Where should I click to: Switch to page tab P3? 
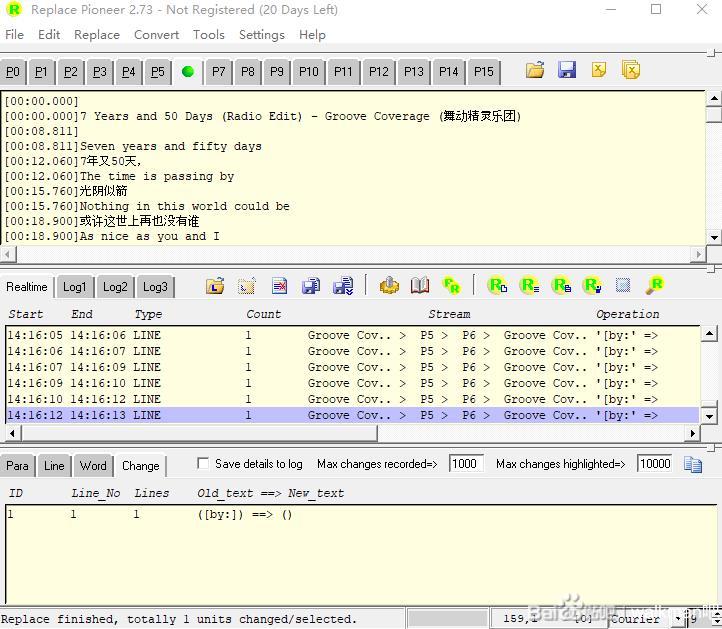[x=99, y=72]
